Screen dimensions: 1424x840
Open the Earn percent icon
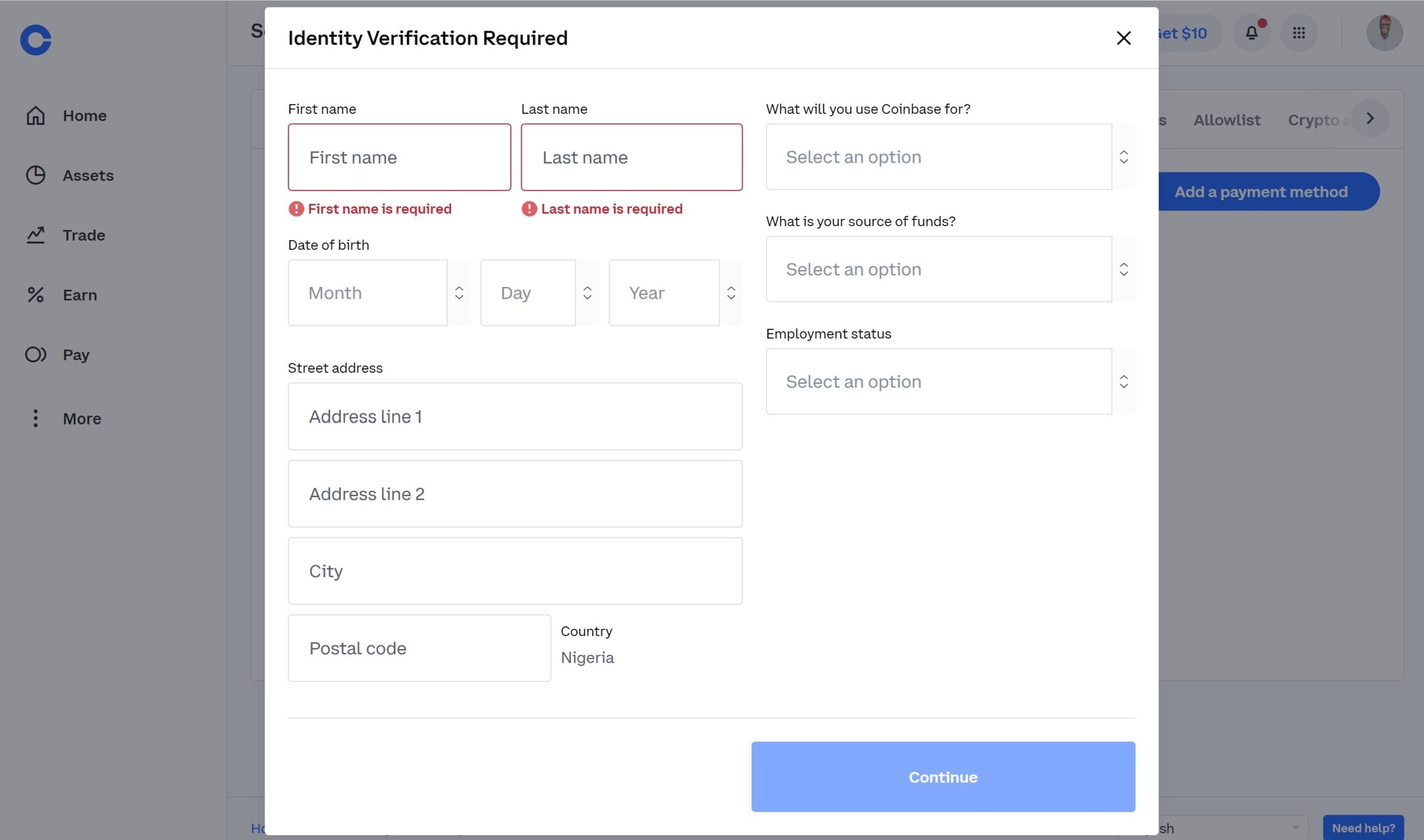36,294
